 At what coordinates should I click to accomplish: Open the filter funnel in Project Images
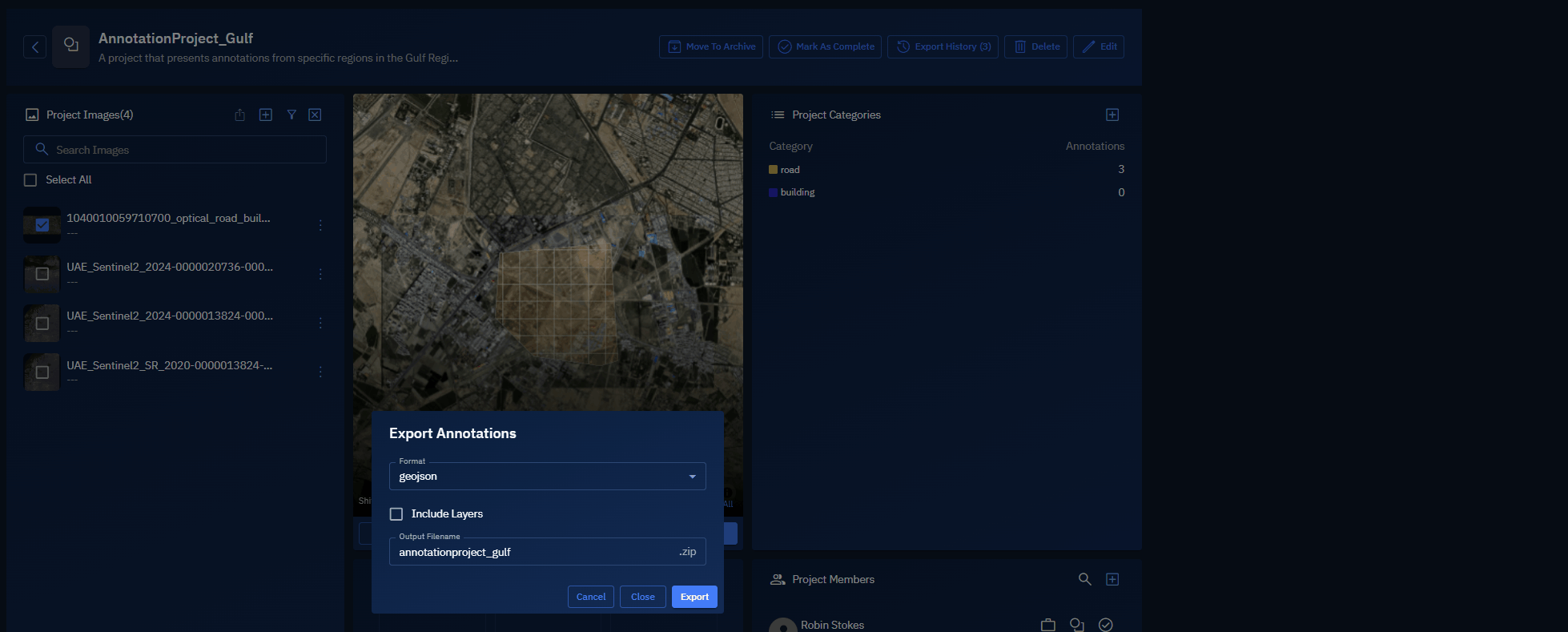pyautogui.click(x=291, y=115)
